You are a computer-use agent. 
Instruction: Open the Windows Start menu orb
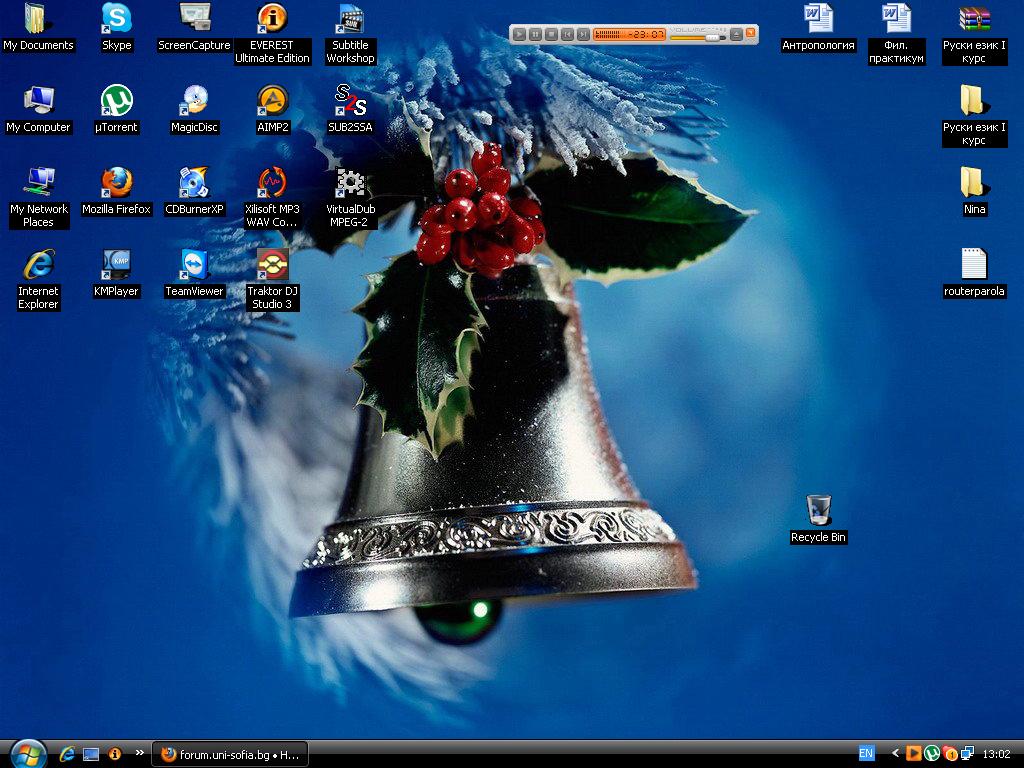pyautogui.click(x=26, y=752)
